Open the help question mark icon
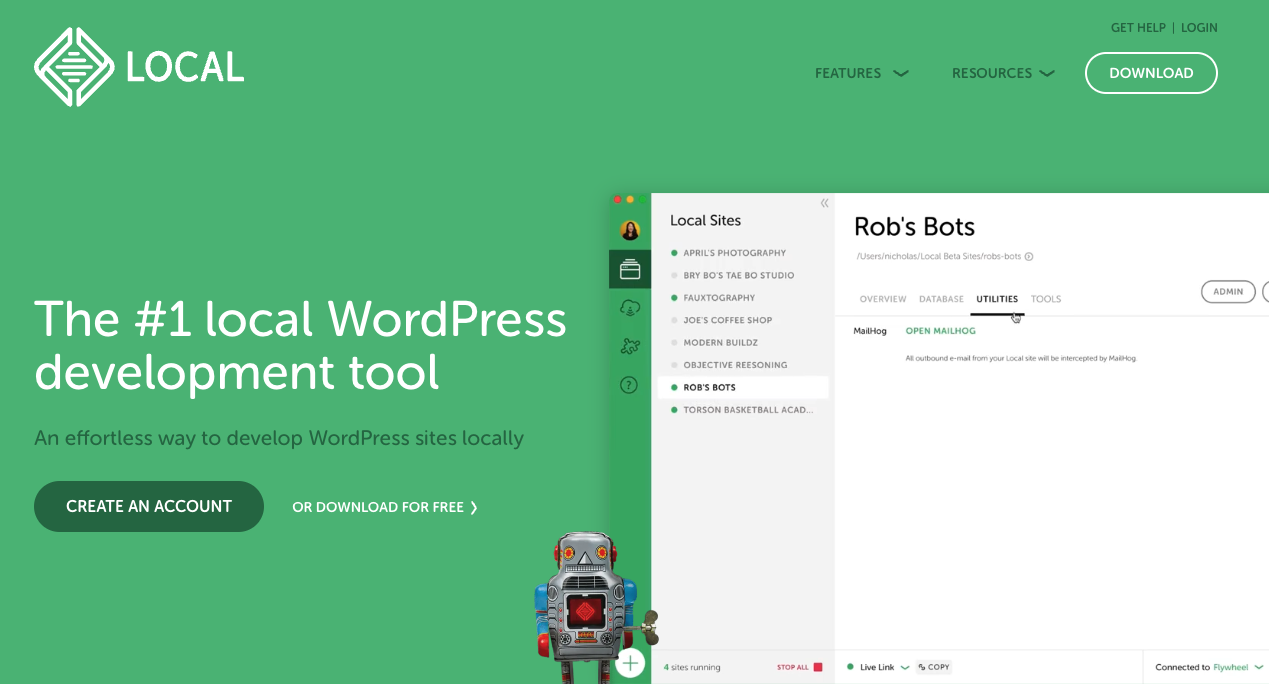1269x684 pixels. point(629,384)
